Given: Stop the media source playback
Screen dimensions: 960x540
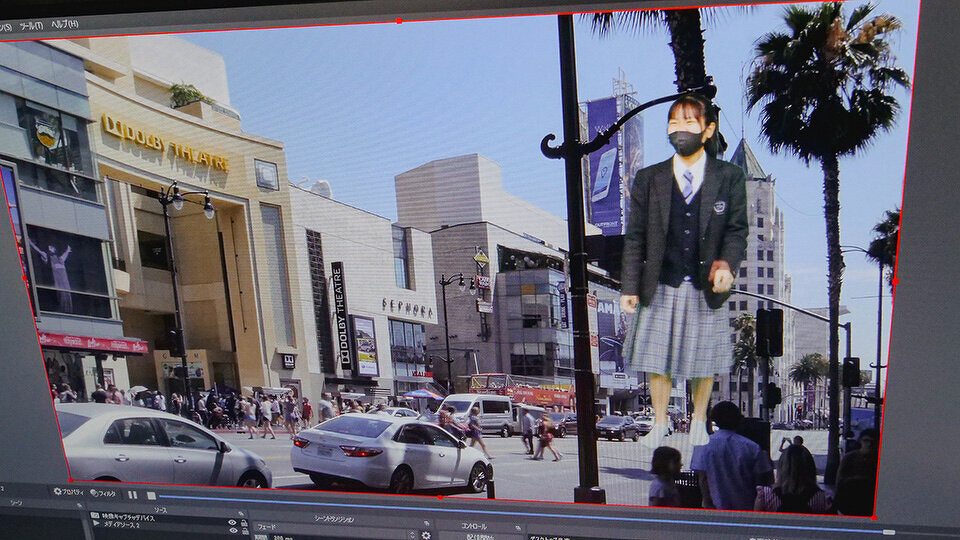Looking at the screenshot, I should click(151, 495).
